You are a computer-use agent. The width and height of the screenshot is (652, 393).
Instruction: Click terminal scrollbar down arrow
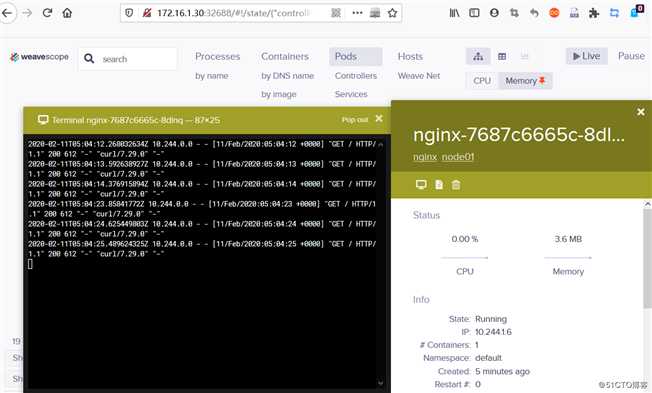point(380,382)
